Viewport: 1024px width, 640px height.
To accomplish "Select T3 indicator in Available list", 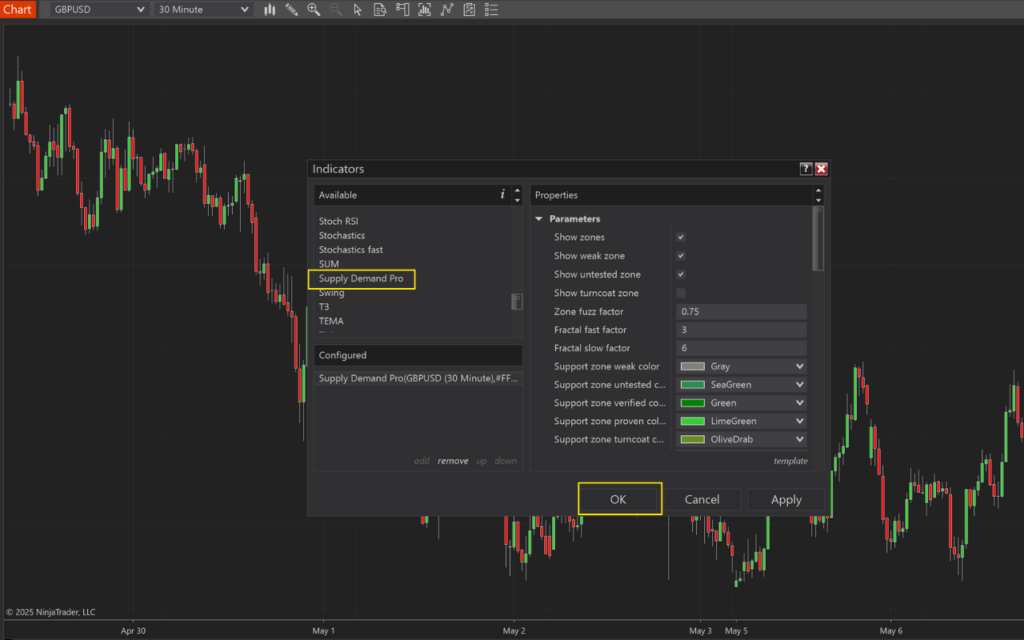I will pyautogui.click(x=324, y=307).
